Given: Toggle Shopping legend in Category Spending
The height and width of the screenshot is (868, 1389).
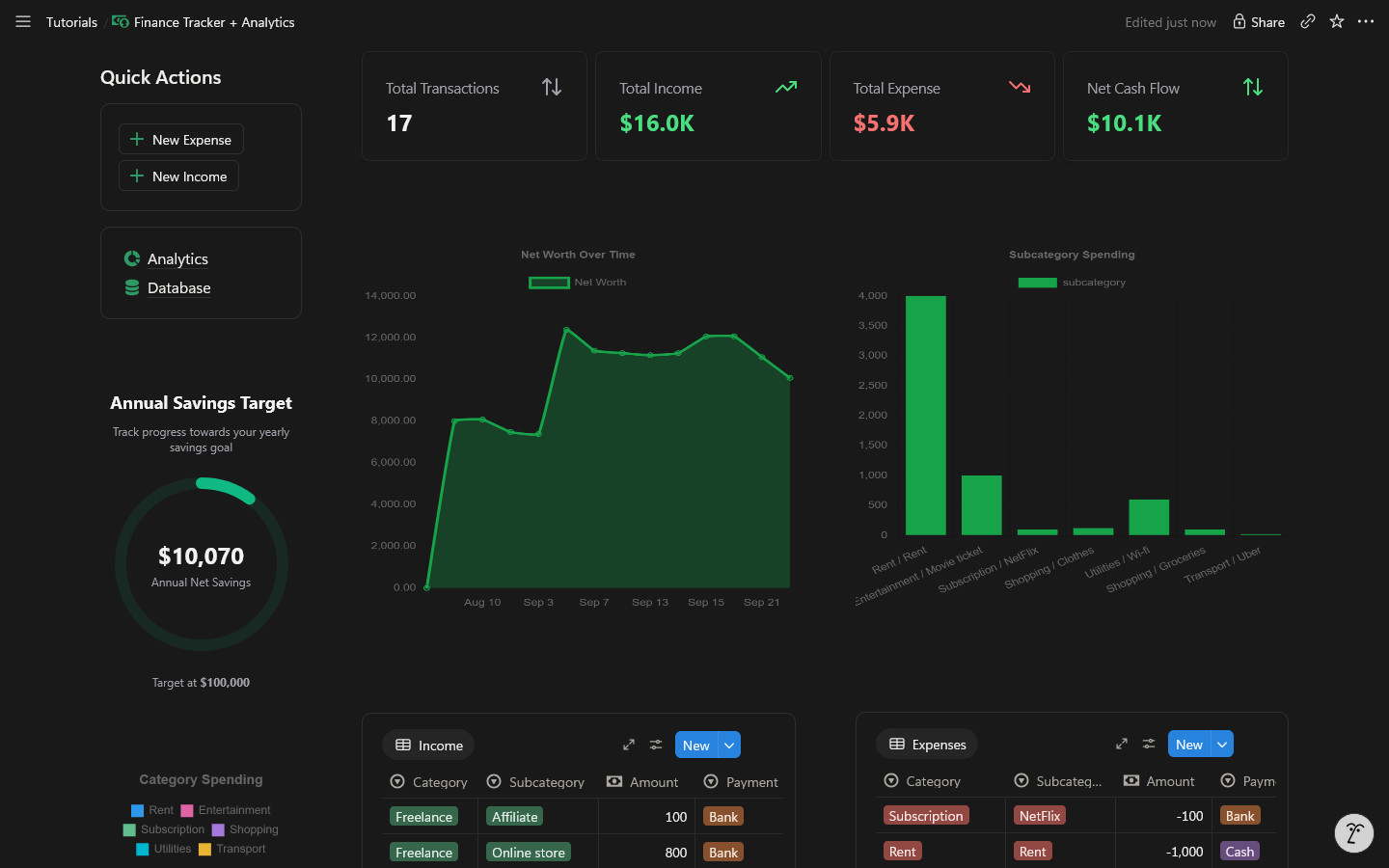Looking at the screenshot, I should (245, 829).
